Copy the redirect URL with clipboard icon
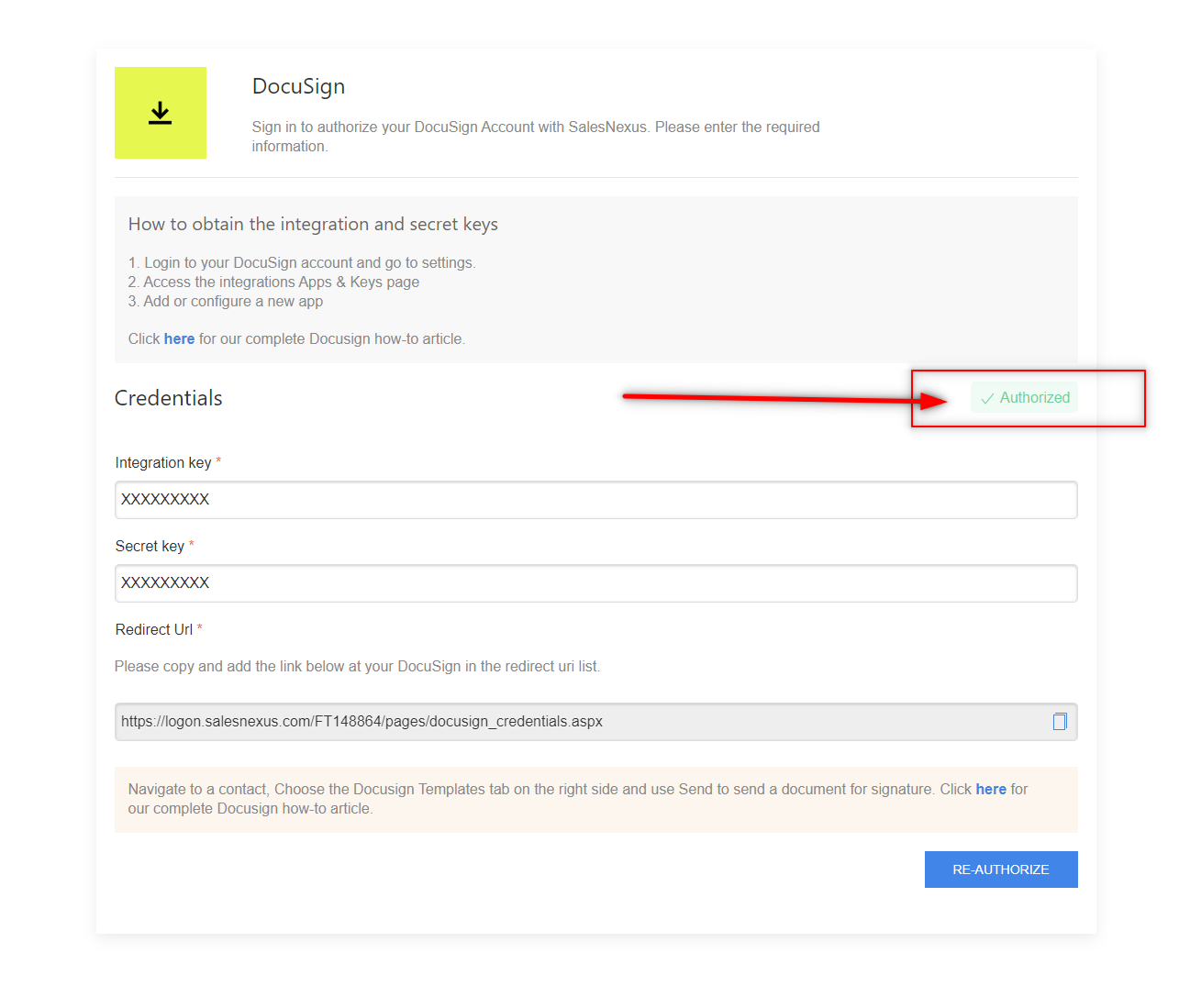Screen dimensions: 1179x1008 (1060, 722)
